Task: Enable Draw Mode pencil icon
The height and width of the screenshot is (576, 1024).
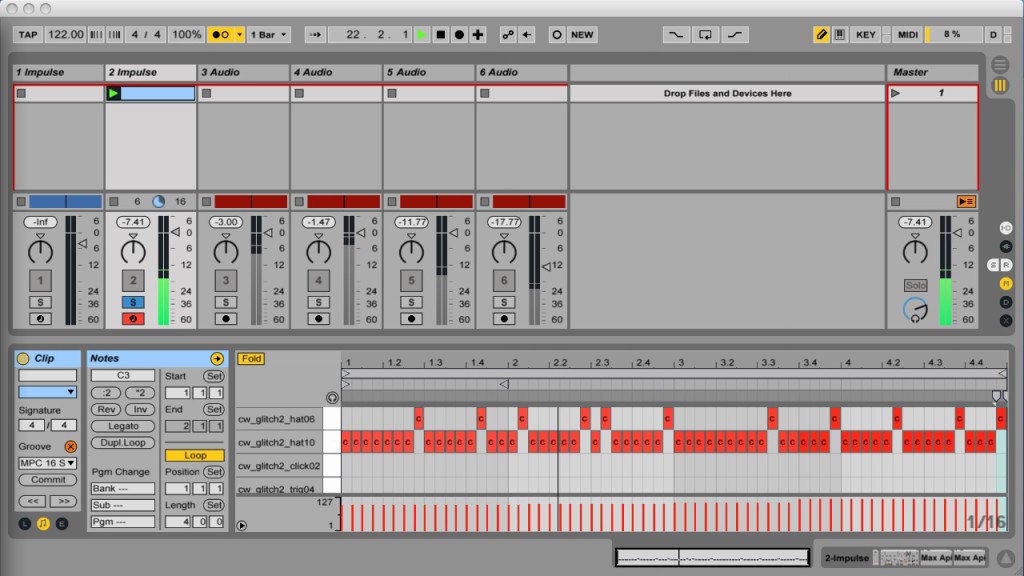Action: (821, 34)
